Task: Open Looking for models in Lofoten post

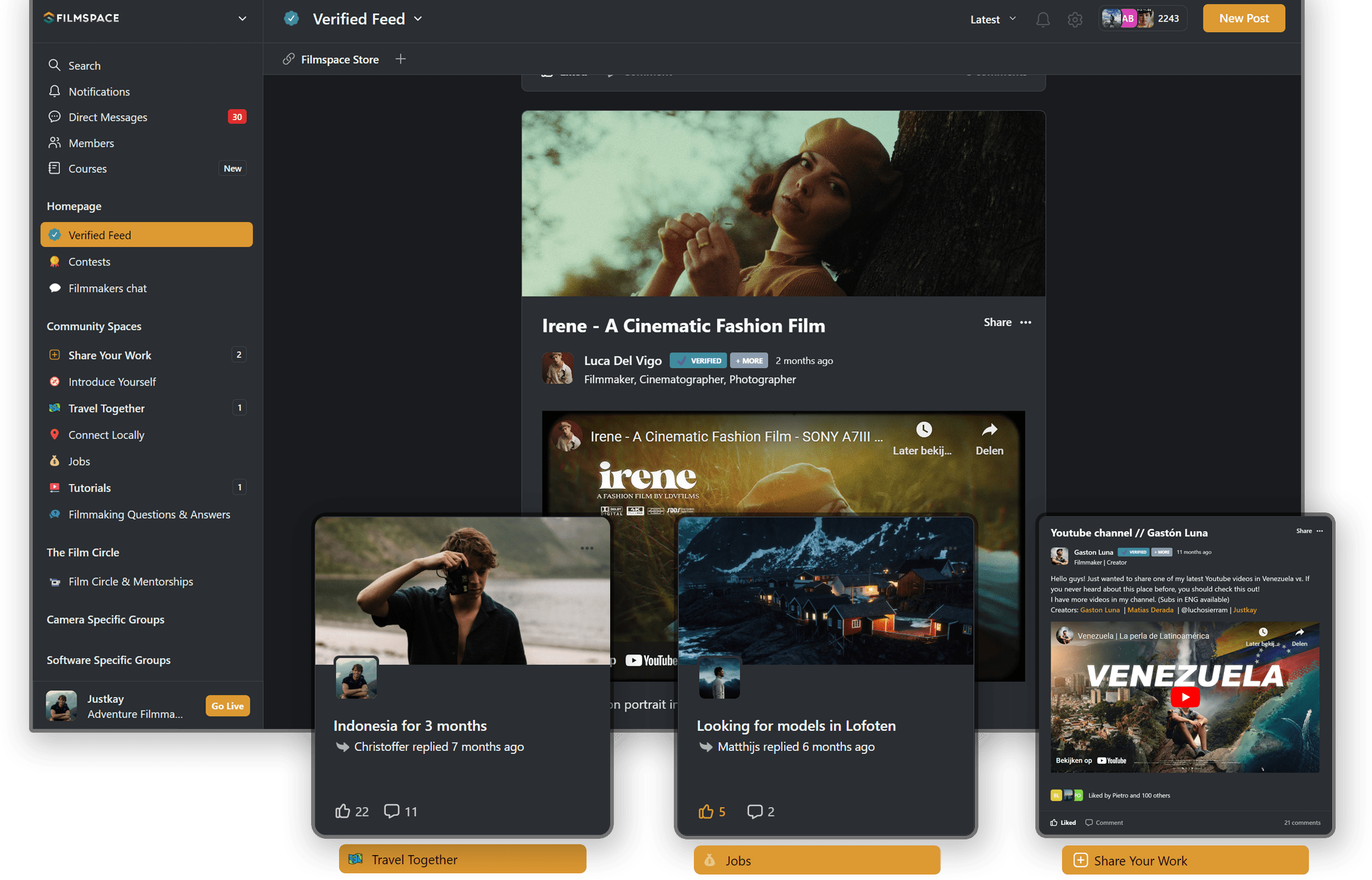Action: pos(796,725)
